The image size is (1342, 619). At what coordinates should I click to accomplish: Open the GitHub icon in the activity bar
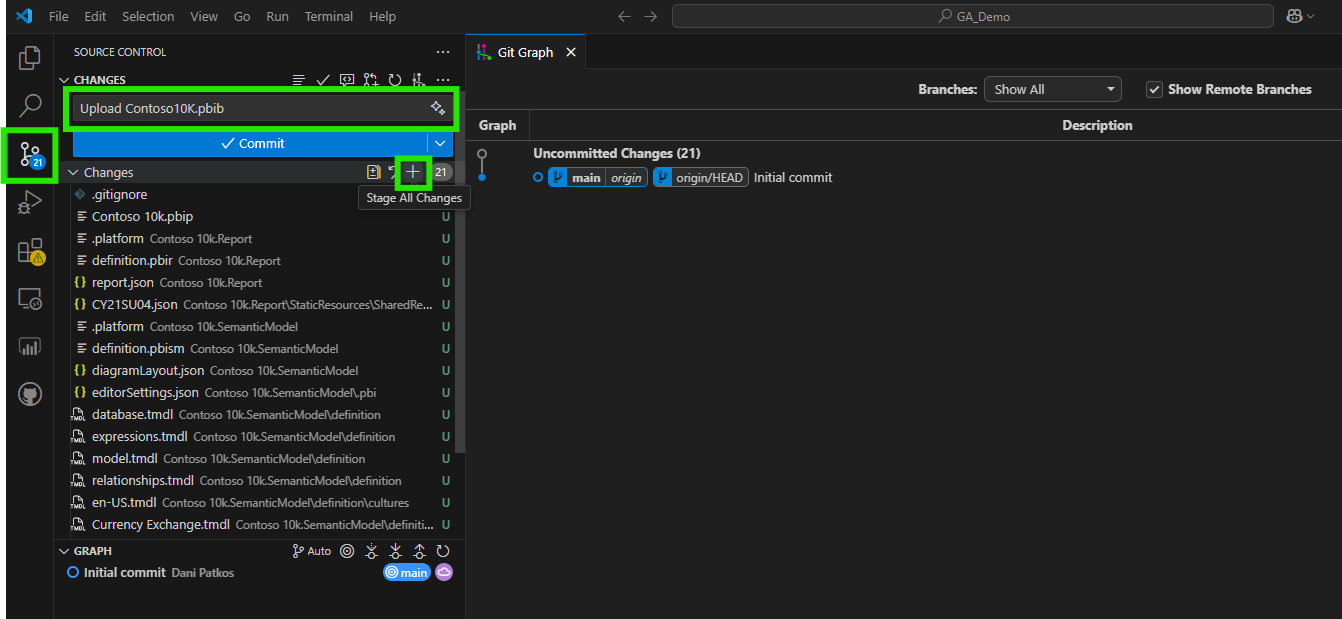[30, 393]
